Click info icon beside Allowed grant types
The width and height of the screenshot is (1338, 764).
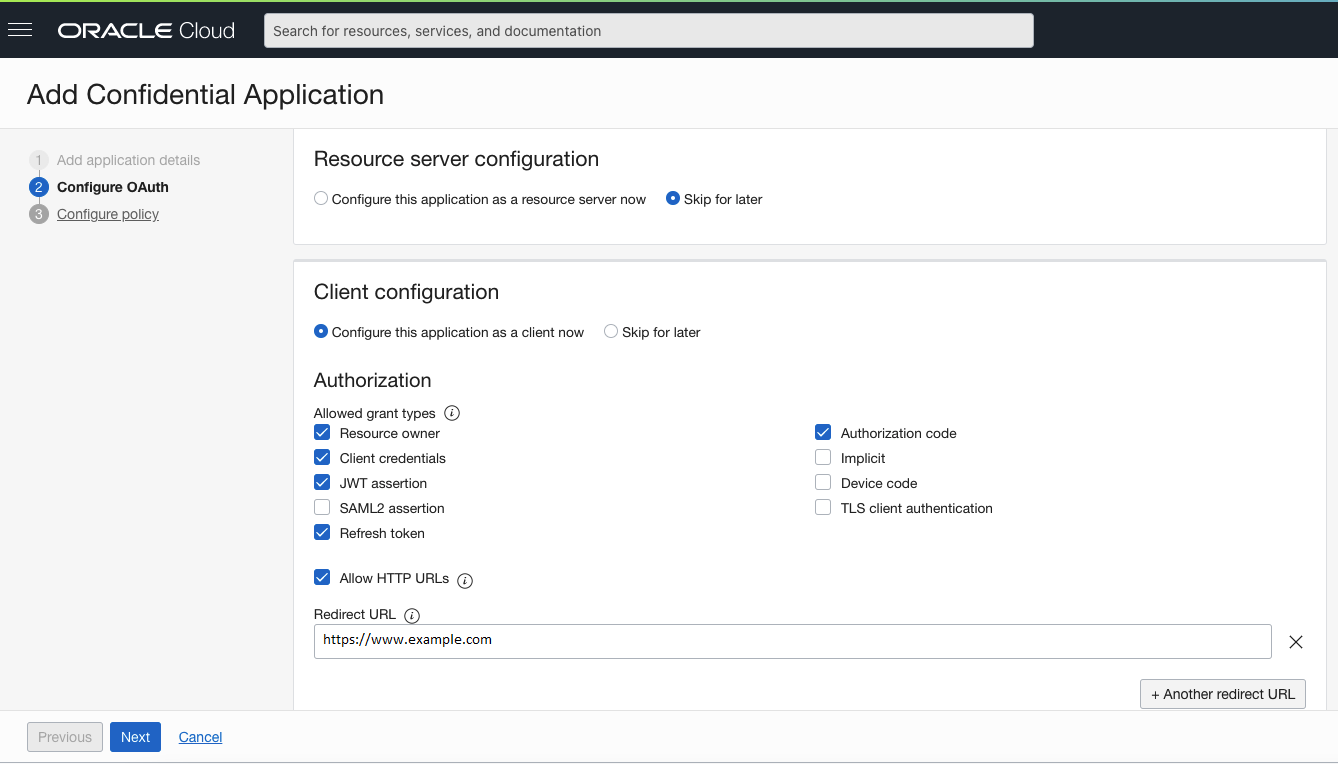coord(452,413)
